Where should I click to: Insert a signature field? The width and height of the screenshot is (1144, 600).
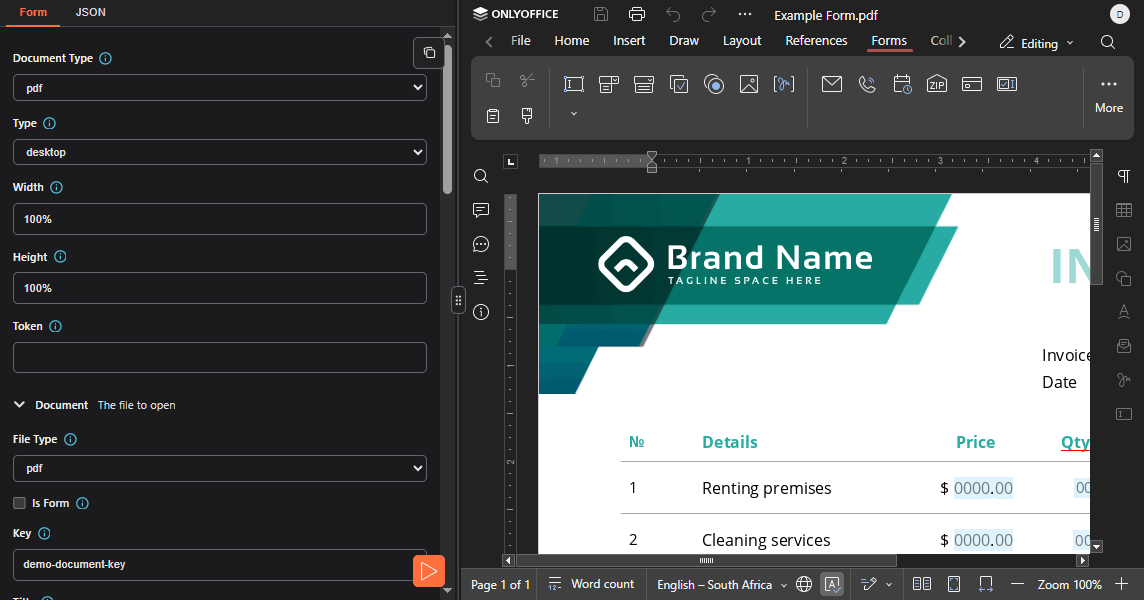784,84
